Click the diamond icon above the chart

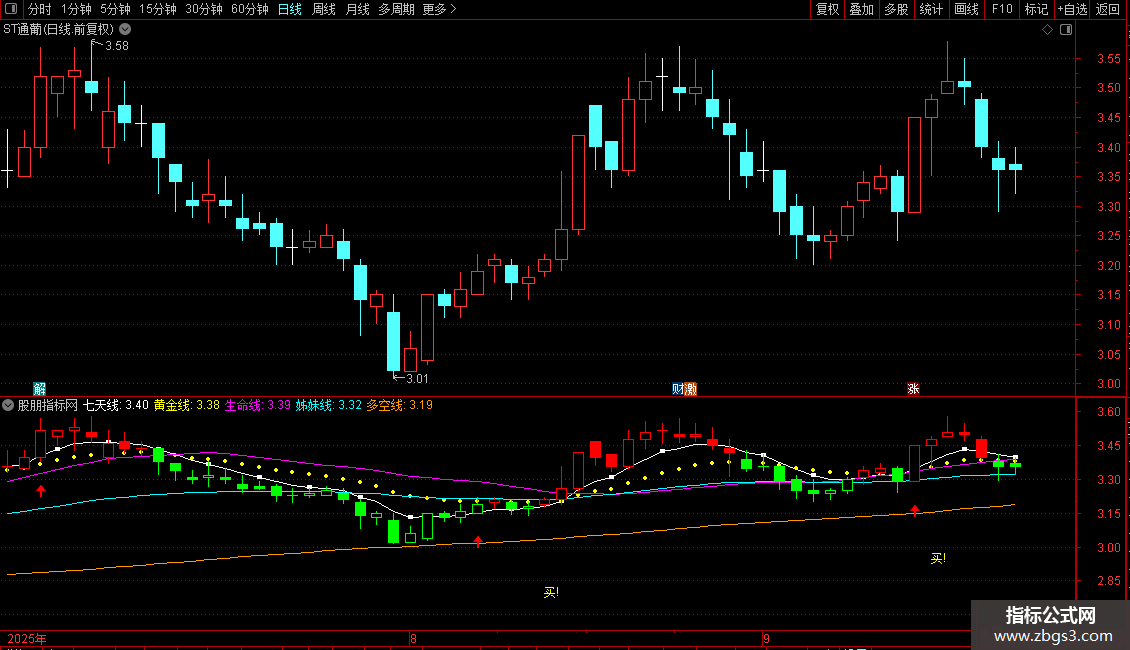(x=1048, y=30)
